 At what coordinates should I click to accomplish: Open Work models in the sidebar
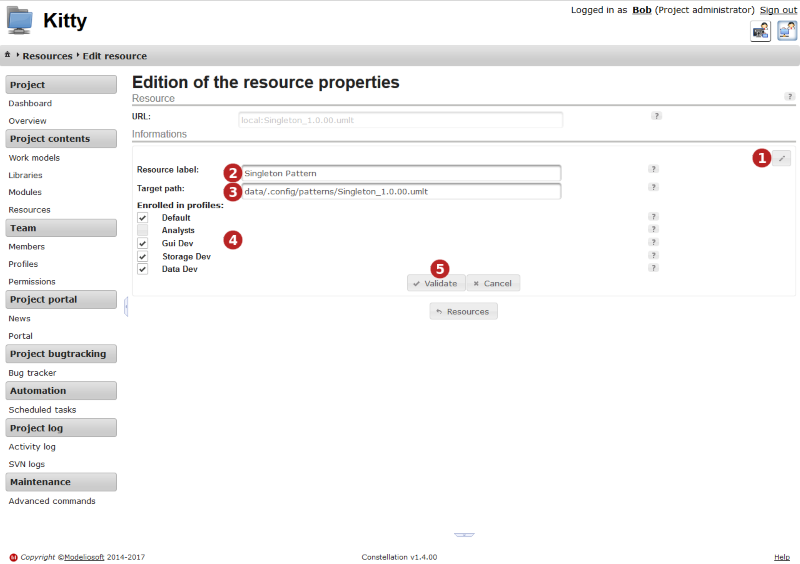tap(34, 158)
